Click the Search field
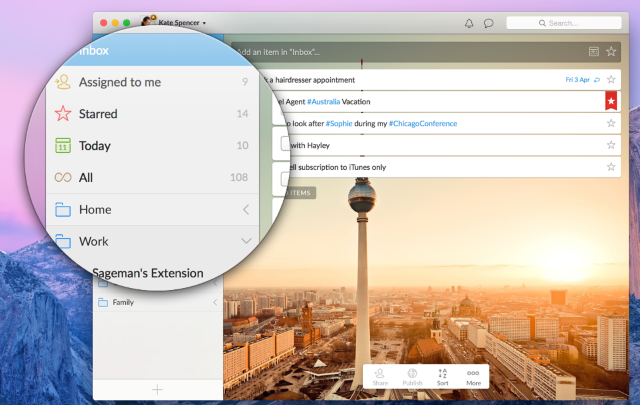The image size is (640, 405). 564,23
